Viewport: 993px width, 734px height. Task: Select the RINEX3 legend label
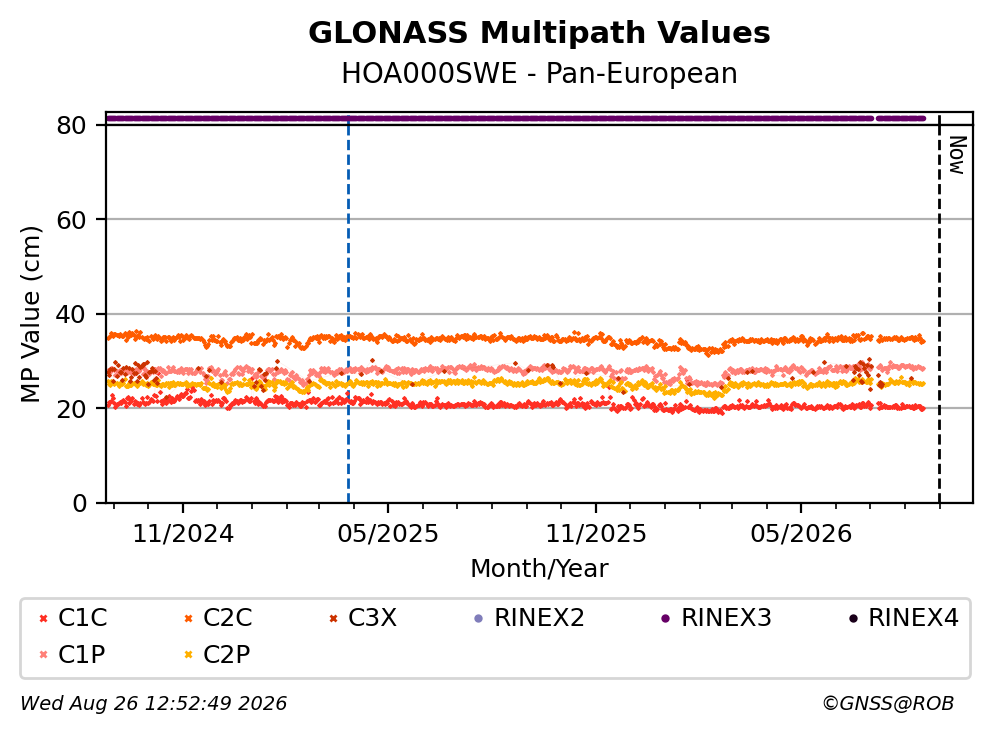(x=726, y=618)
